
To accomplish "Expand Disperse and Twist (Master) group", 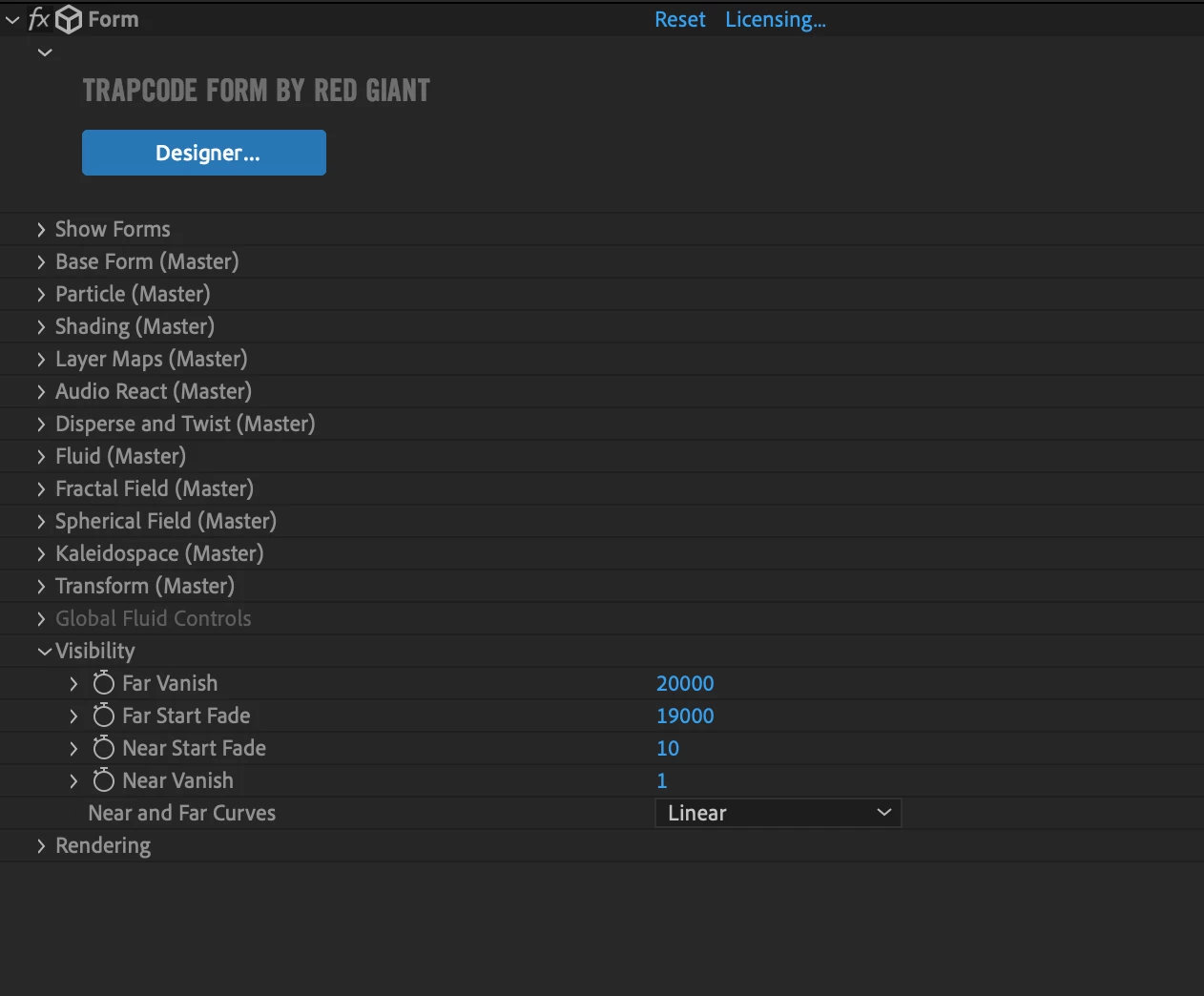I will [x=41, y=425].
